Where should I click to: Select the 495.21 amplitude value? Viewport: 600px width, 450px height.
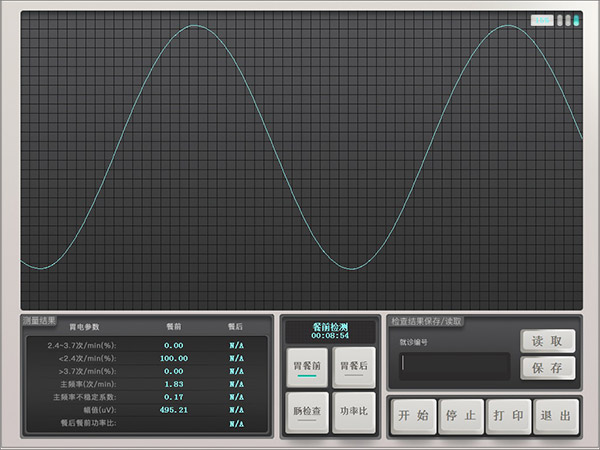[x=174, y=410]
